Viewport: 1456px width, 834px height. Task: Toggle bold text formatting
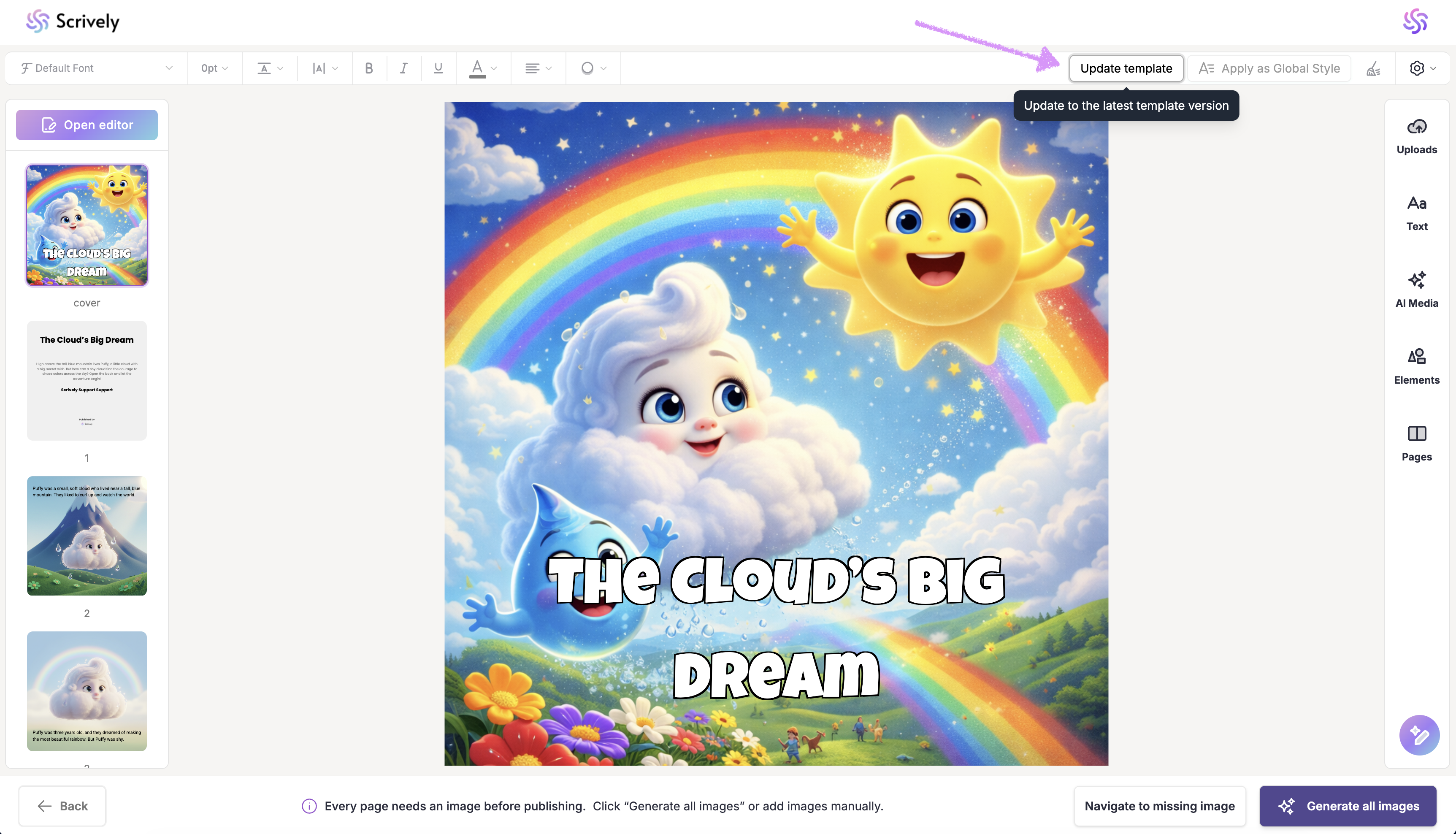[x=369, y=68]
